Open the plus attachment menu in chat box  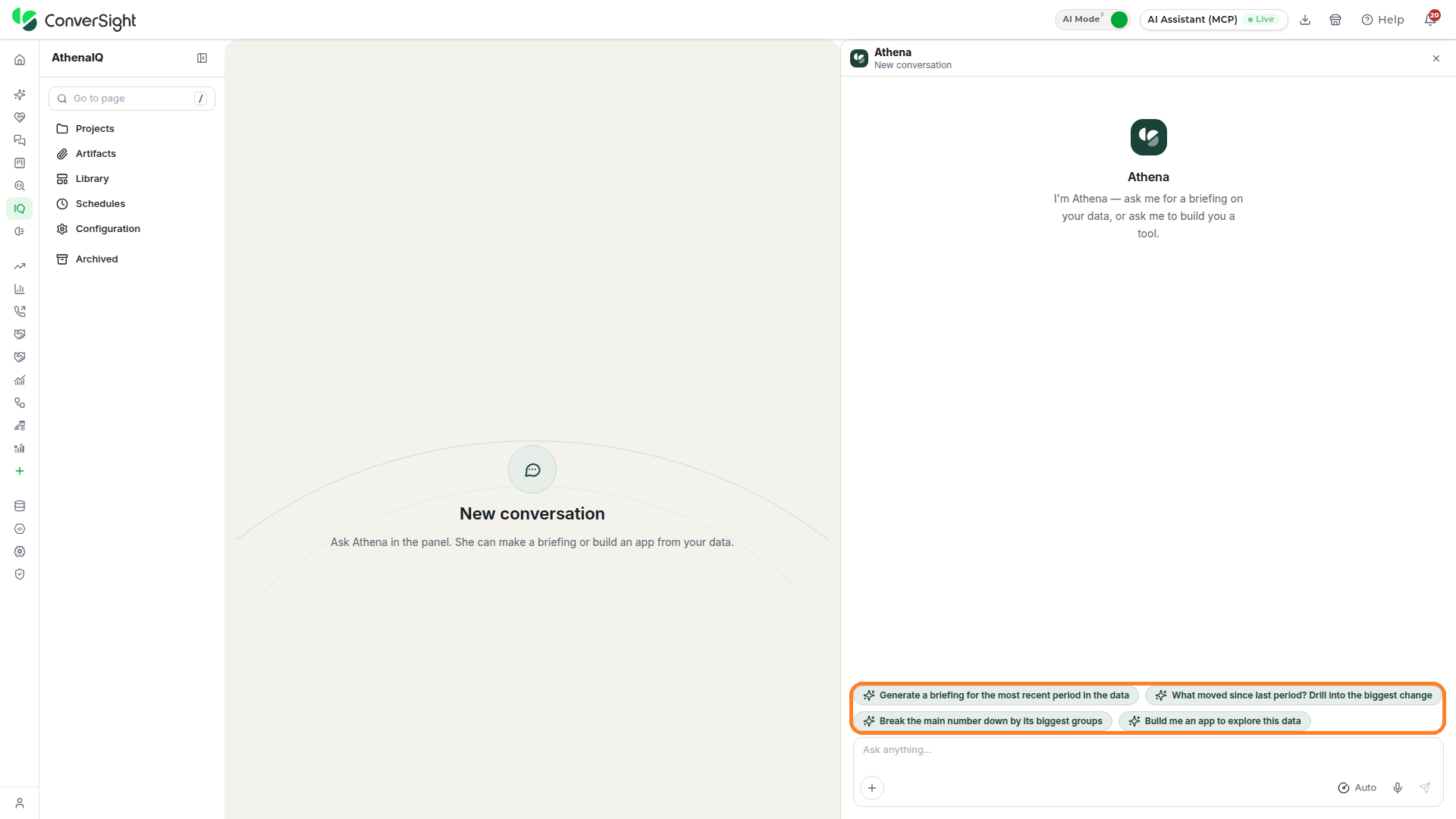coord(872,788)
